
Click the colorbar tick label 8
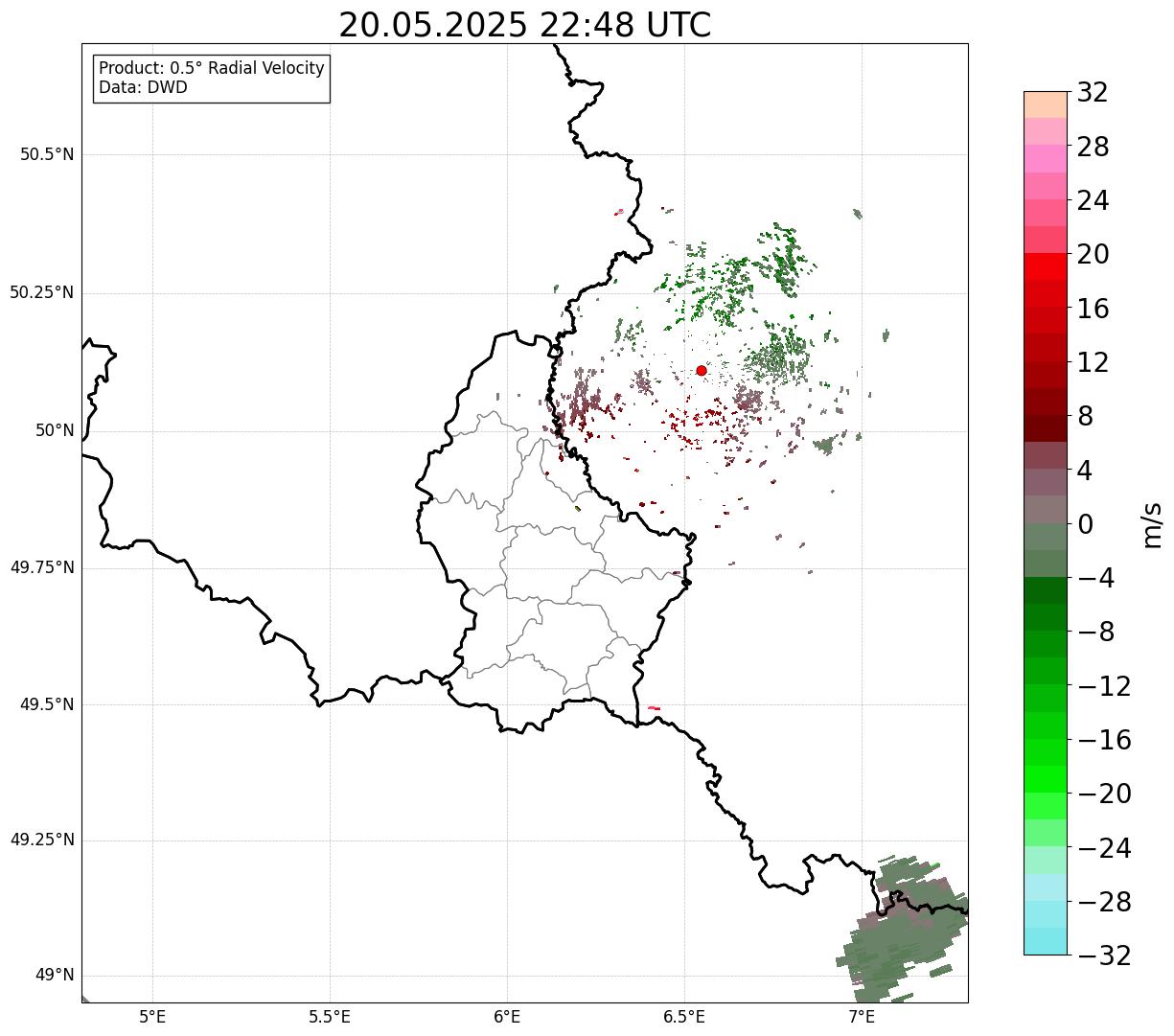[1085, 416]
